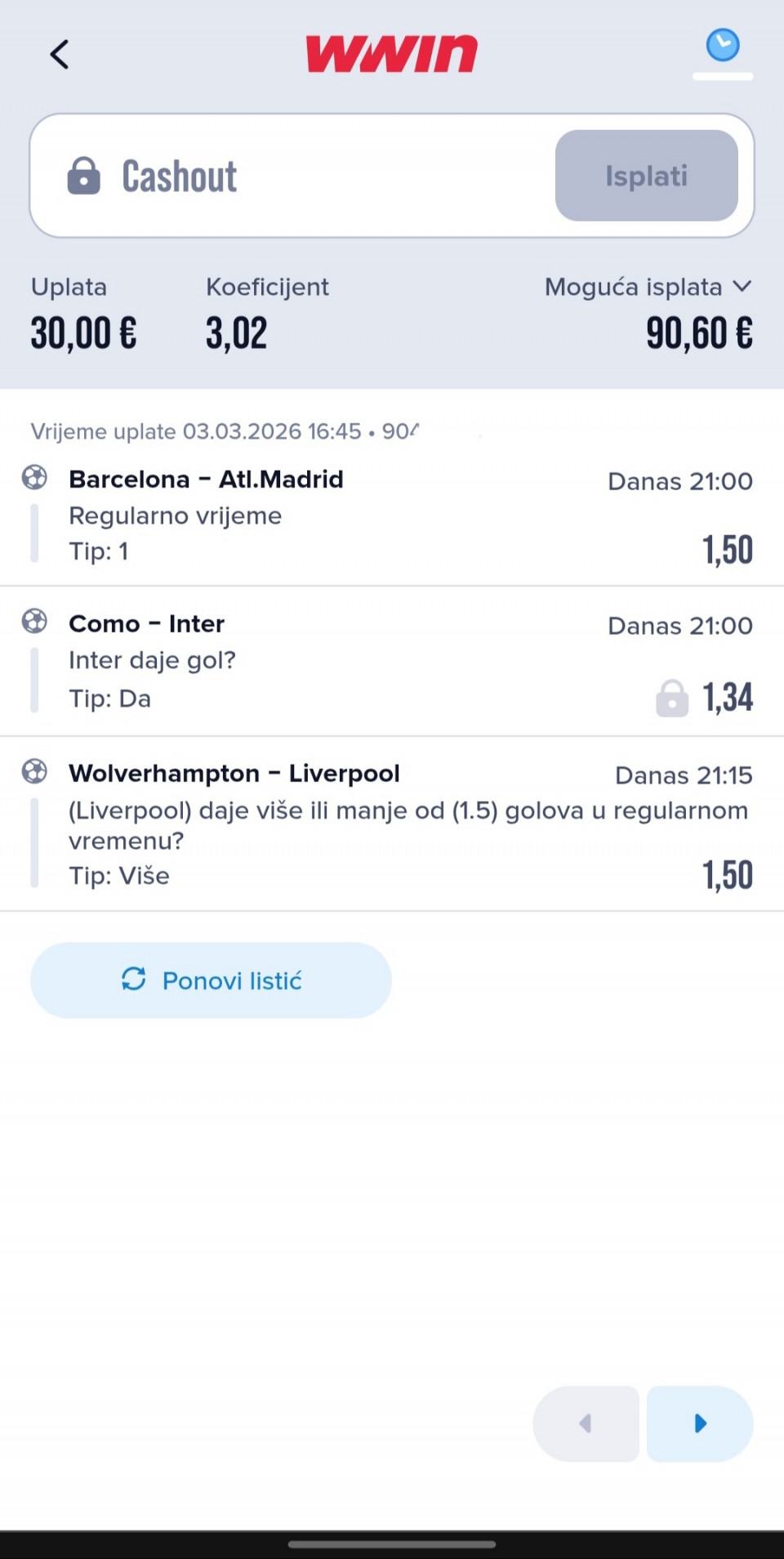Tap the Vrijeme uplate timestamp line

pos(225,431)
